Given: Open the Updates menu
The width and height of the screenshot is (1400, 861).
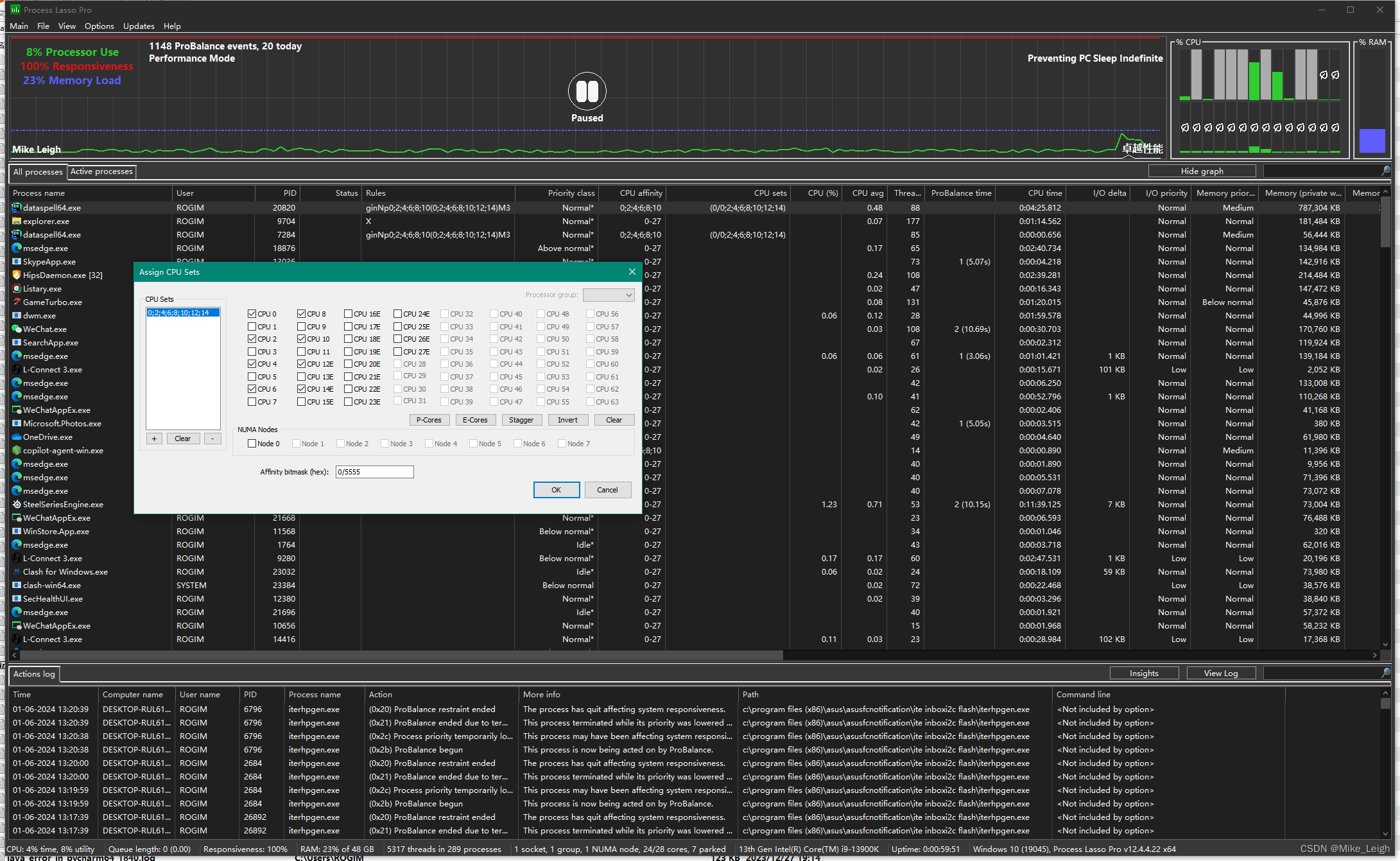Looking at the screenshot, I should 139,26.
